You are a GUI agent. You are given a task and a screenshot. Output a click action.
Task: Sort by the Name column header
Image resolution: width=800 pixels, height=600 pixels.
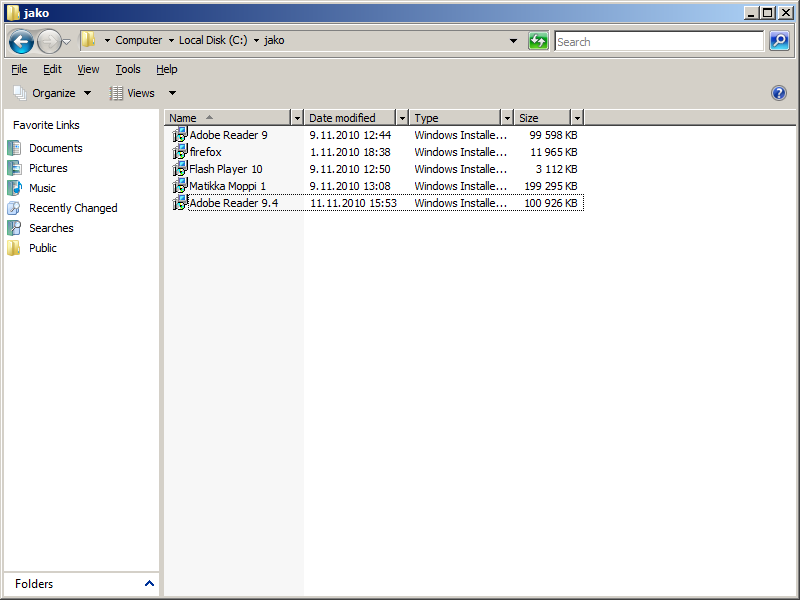tap(228, 118)
